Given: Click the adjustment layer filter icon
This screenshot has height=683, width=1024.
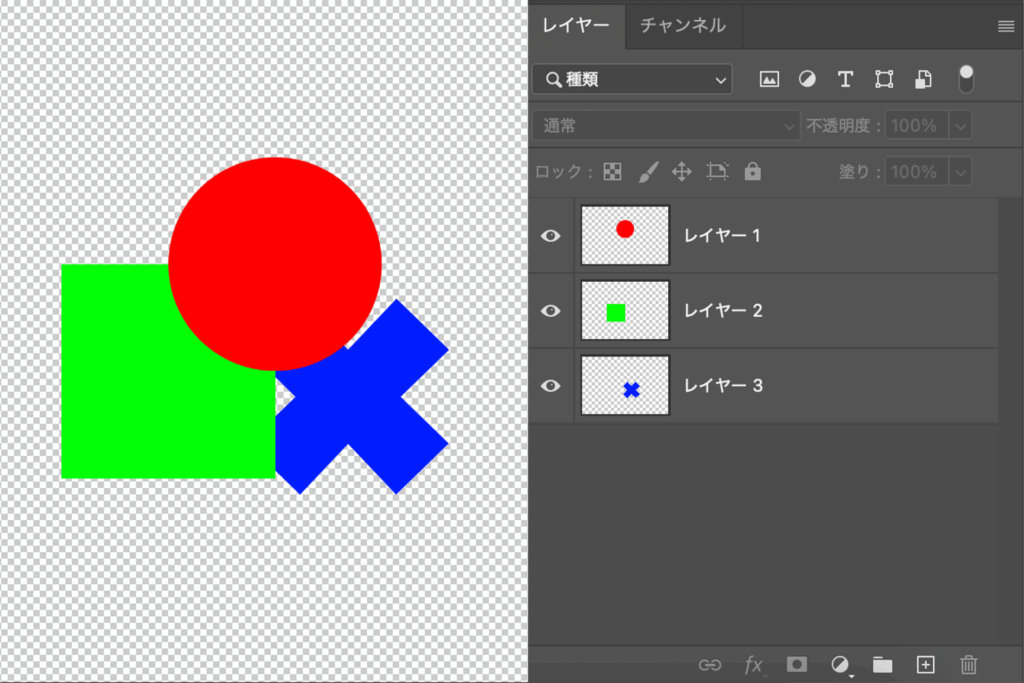Looking at the screenshot, I should [807, 79].
